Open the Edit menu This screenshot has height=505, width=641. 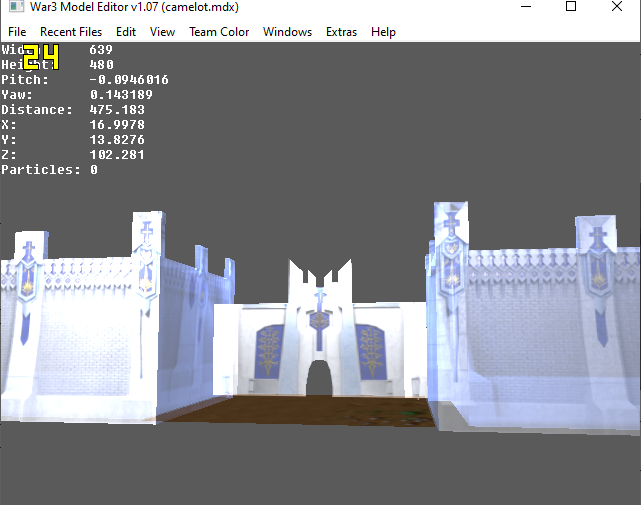click(x=126, y=32)
